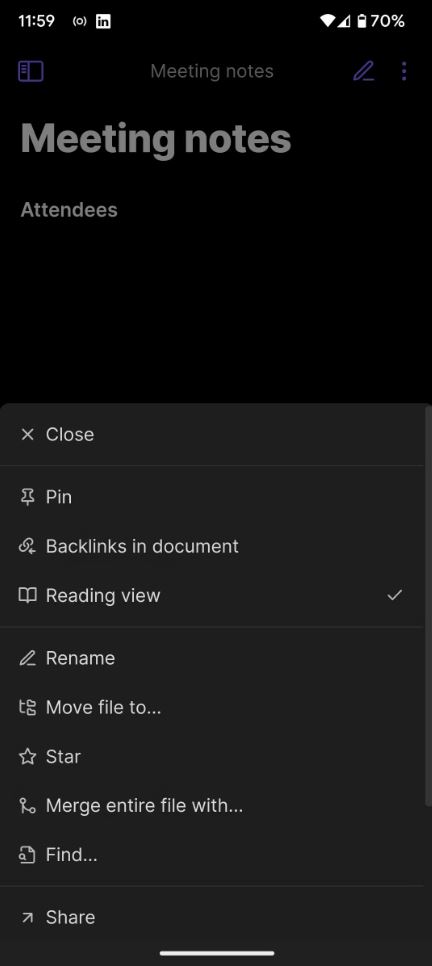Select Backlinks in document option
The height and width of the screenshot is (966, 432).
tap(212, 546)
